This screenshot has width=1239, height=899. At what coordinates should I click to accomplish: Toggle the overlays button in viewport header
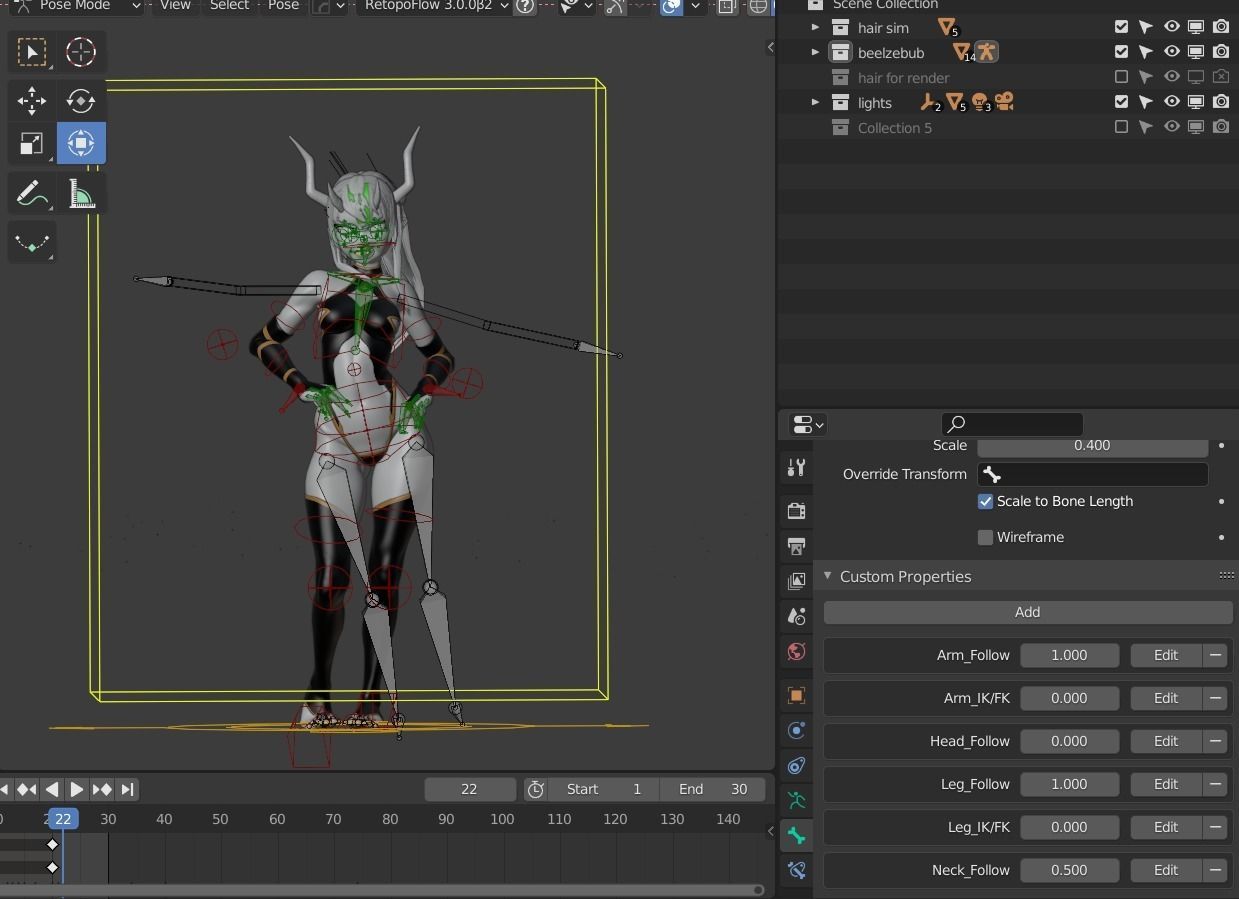point(672,6)
